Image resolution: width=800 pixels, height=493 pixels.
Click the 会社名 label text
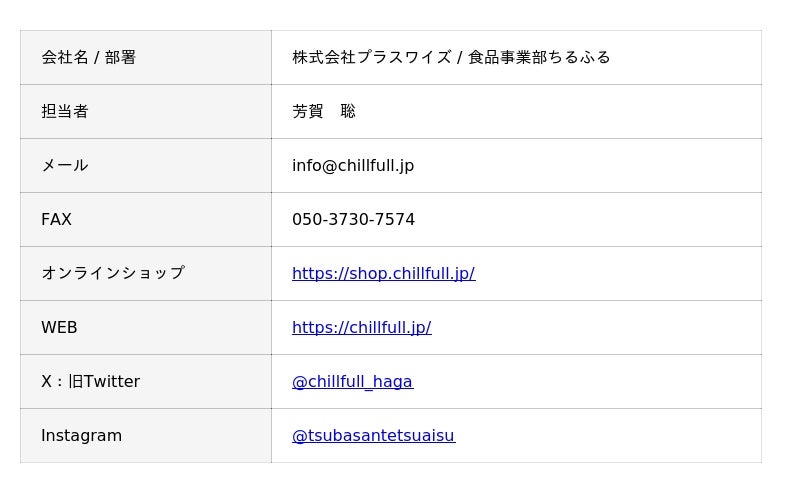click(x=65, y=57)
